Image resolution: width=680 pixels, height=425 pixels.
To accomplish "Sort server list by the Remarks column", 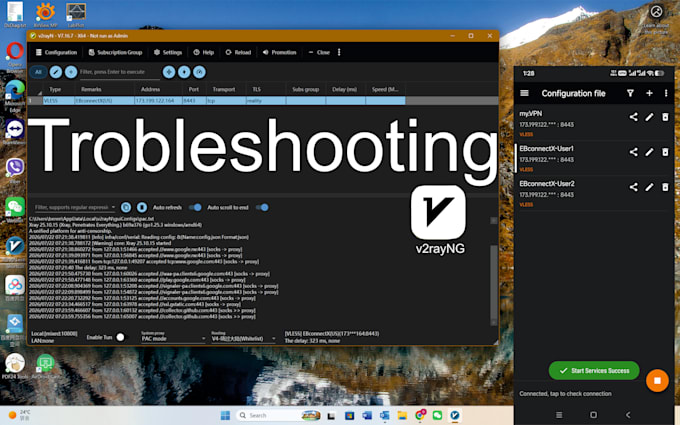I will pos(91,89).
